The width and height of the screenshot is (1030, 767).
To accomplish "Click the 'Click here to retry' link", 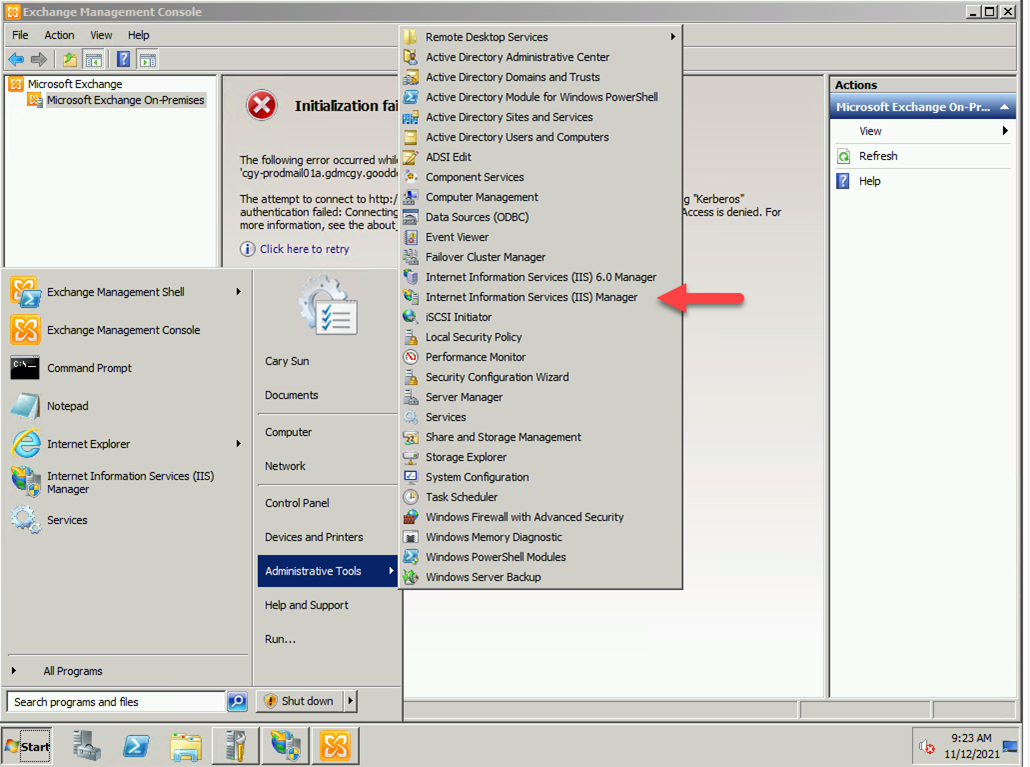I will (304, 249).
